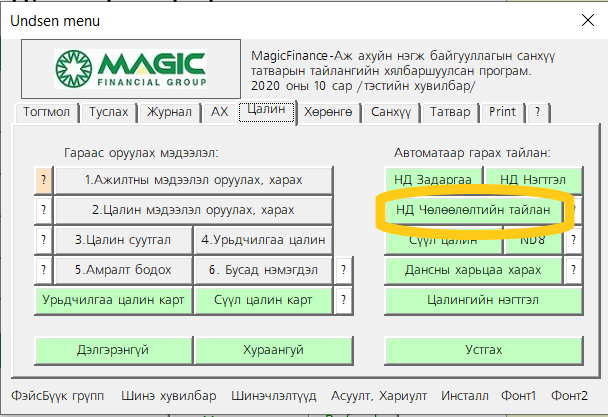Click the ? help beside 5.Амралт бодох

(43, 270)
